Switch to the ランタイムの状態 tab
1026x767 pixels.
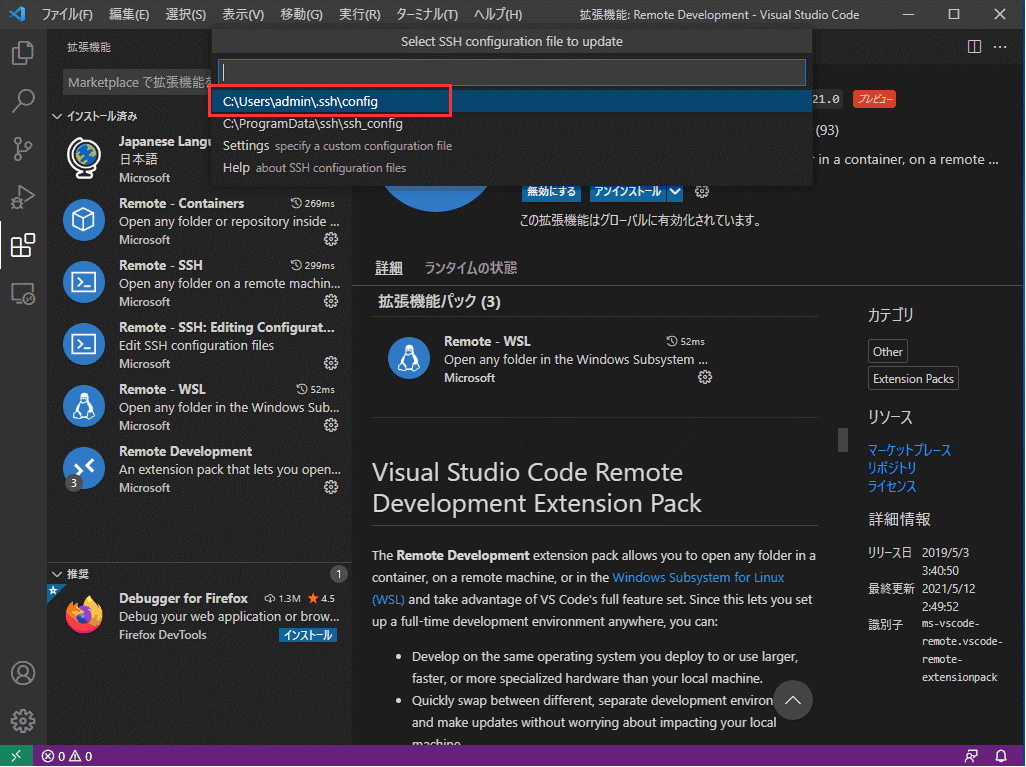[x=470, y=268]
